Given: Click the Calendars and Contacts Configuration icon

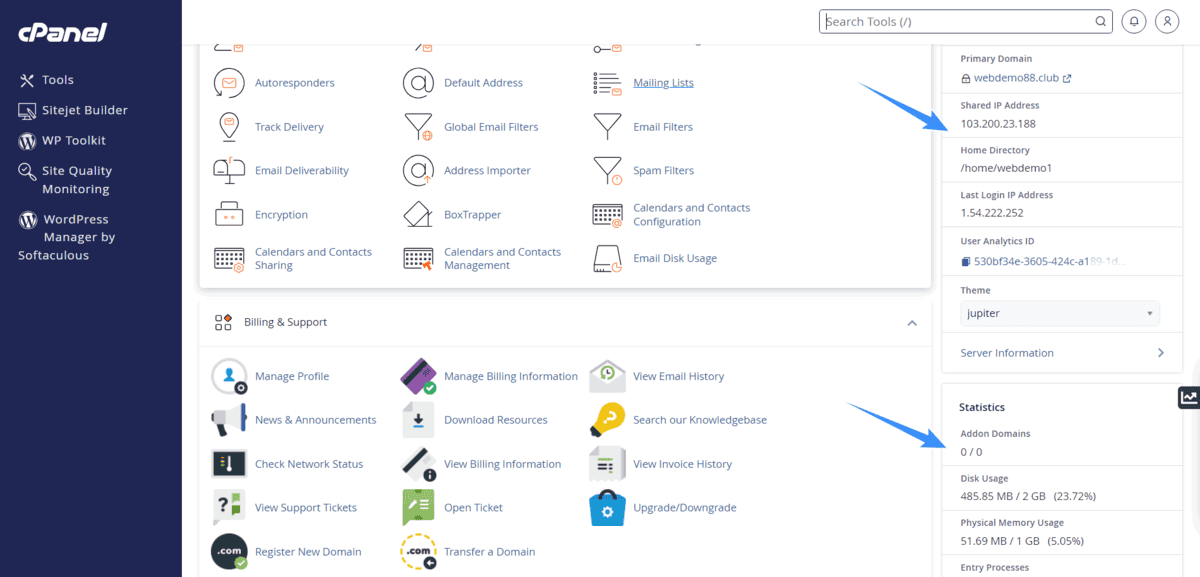Looking at the screenshot, I should (x=607, y=214).
